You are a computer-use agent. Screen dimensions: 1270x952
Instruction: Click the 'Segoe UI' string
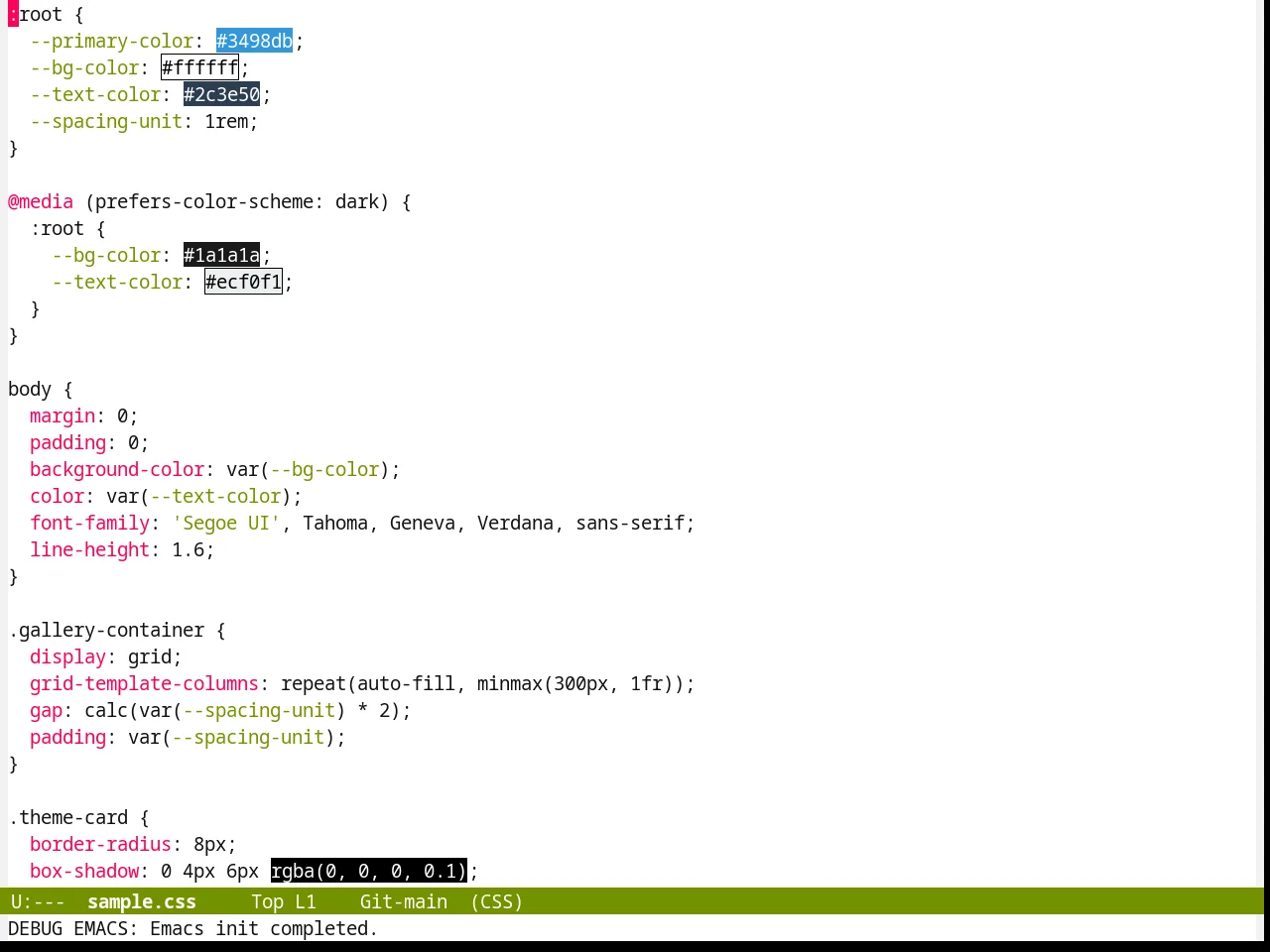[x=226, y=523]
